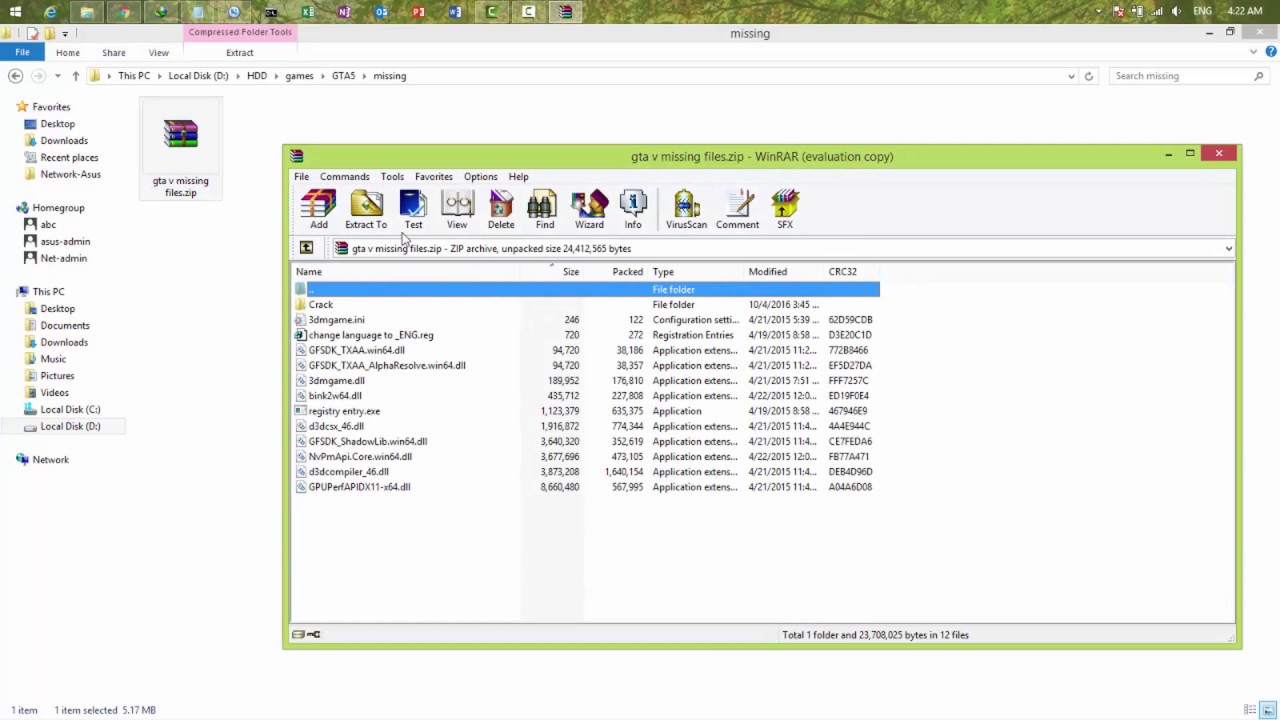Open OneNote from the taskbar
Screen dimensions: 1280x720
[345, 12]
